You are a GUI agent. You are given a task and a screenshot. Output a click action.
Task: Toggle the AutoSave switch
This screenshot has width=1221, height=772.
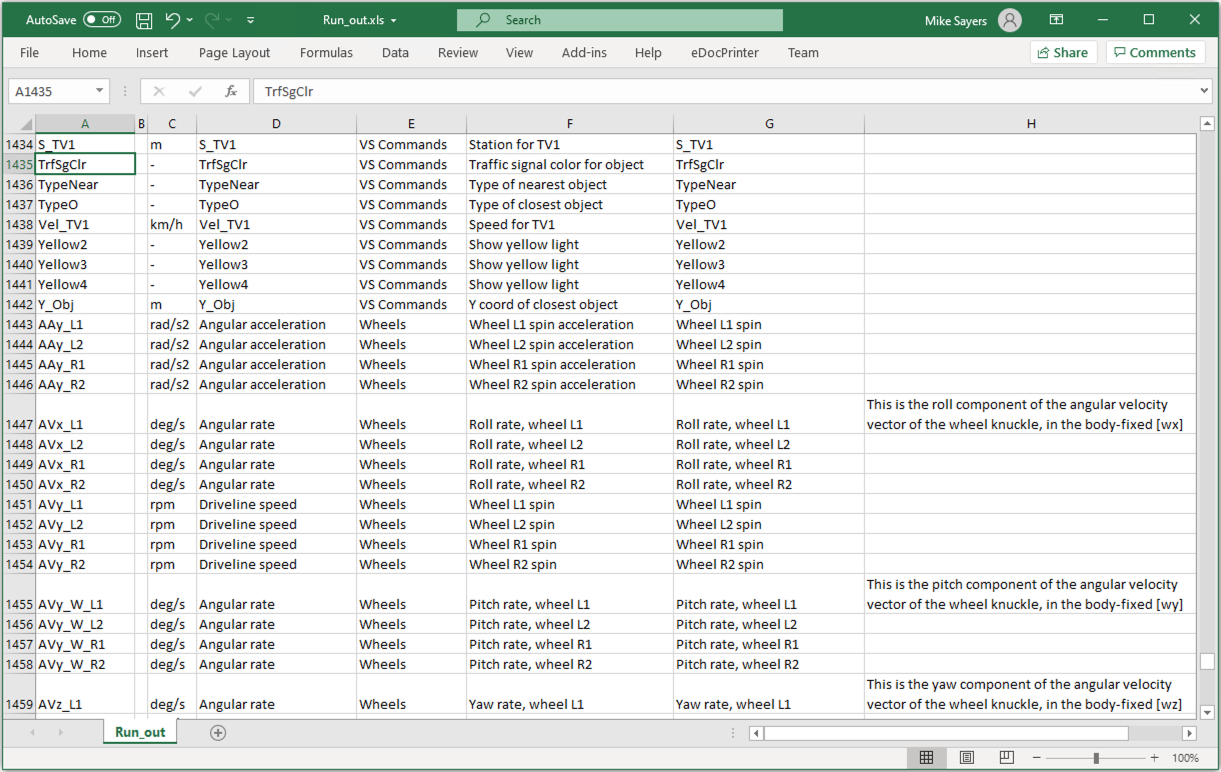click(102, 20)
